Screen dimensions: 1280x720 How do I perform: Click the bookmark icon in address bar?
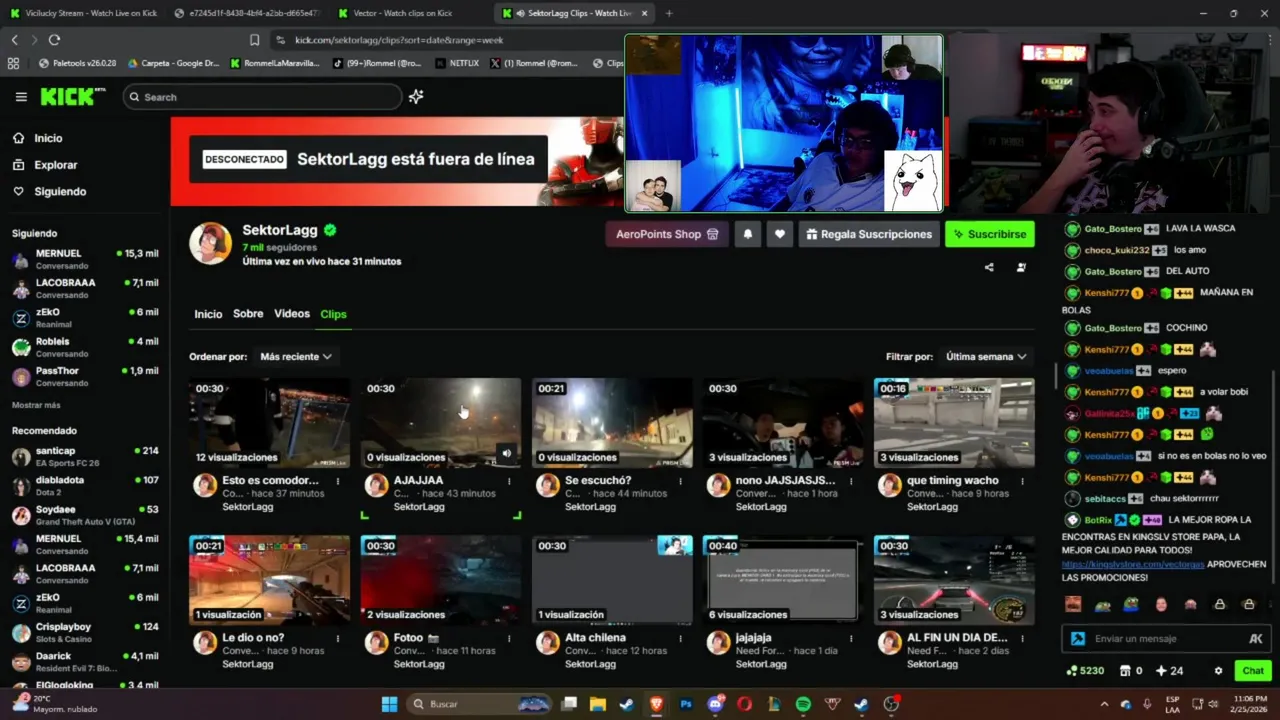254,40
